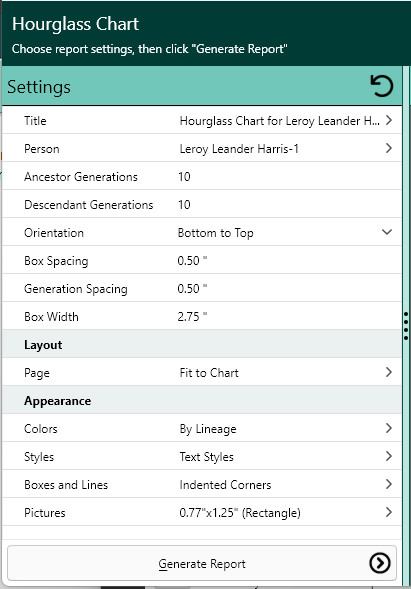Edit the Descendant Generations value 10

(184, 205)
